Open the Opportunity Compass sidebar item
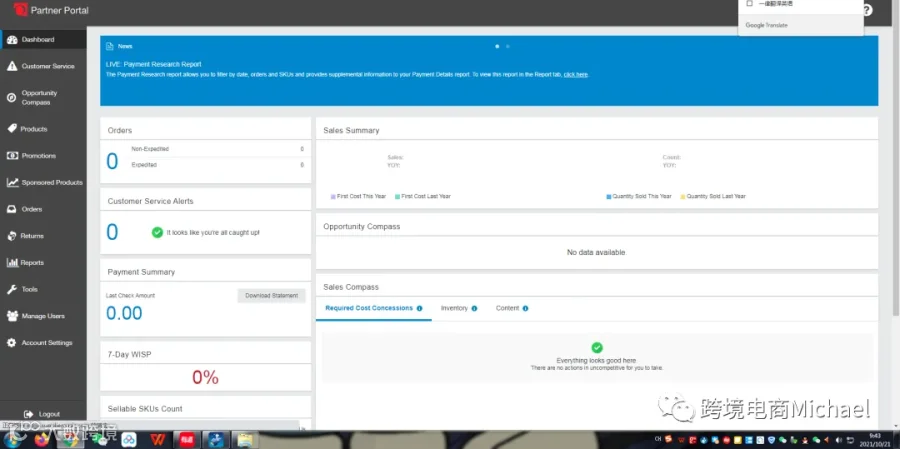This screenshot has height=449, width=900. click(43, 98)
